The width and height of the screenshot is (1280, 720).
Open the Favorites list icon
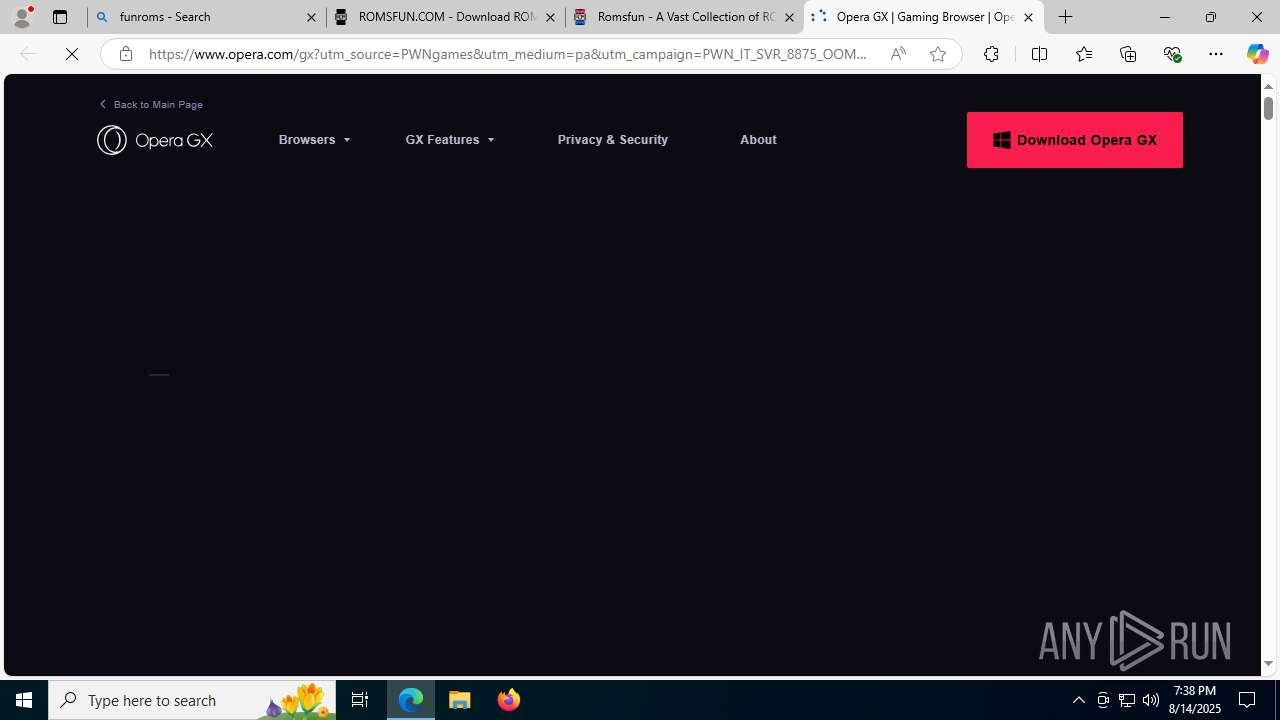coord(1083,54)
